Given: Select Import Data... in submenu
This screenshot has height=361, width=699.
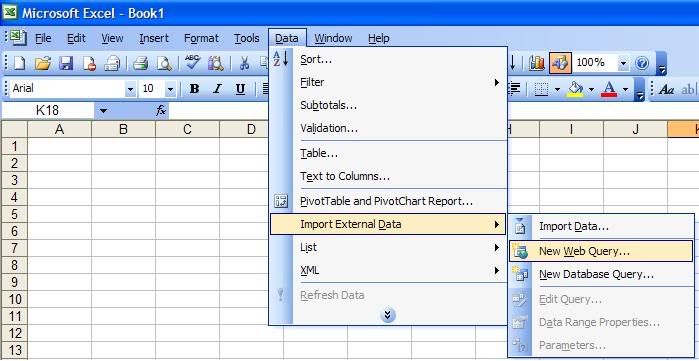Looking at the screenshot, I should (x=601, y=226).
